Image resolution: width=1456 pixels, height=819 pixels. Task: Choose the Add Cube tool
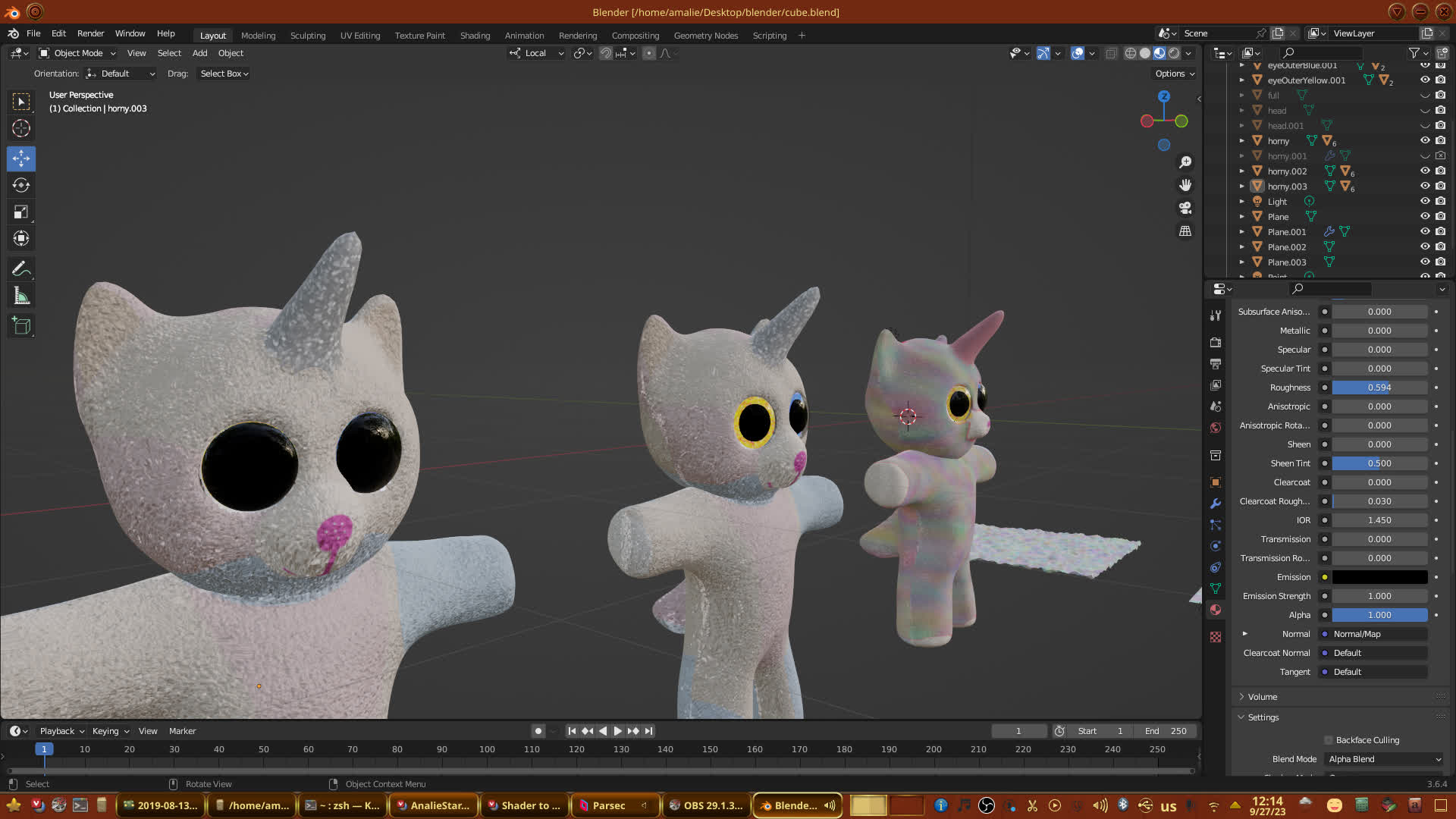pyautogui.click(x=21, y=326)
